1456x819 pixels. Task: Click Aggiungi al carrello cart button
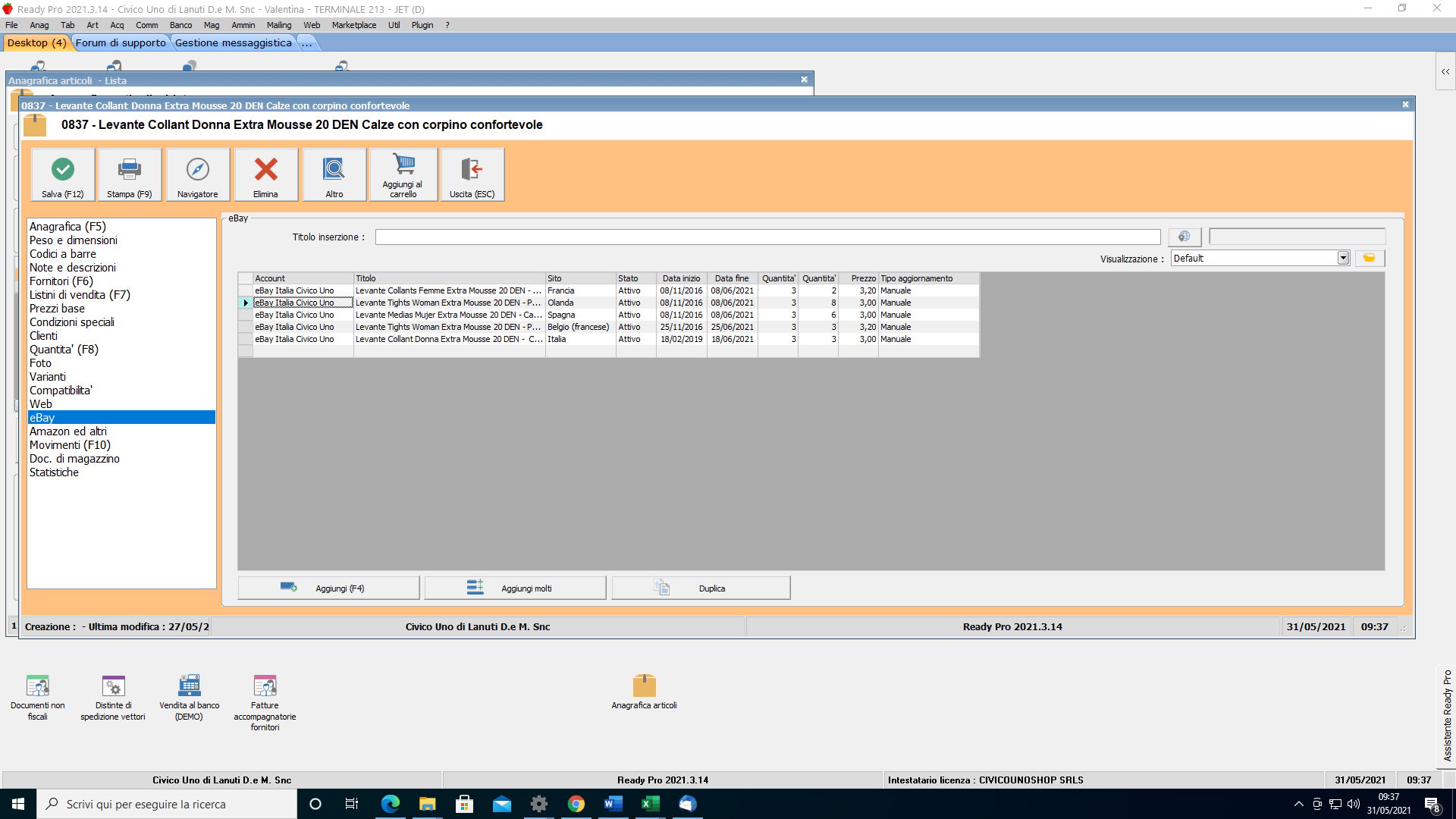point(403,174)
